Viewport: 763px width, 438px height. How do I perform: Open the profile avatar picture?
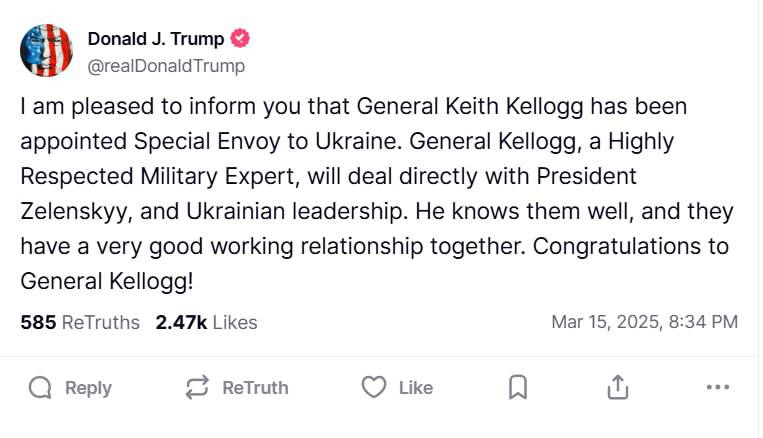pyautogui.click(x=46, y=51)
